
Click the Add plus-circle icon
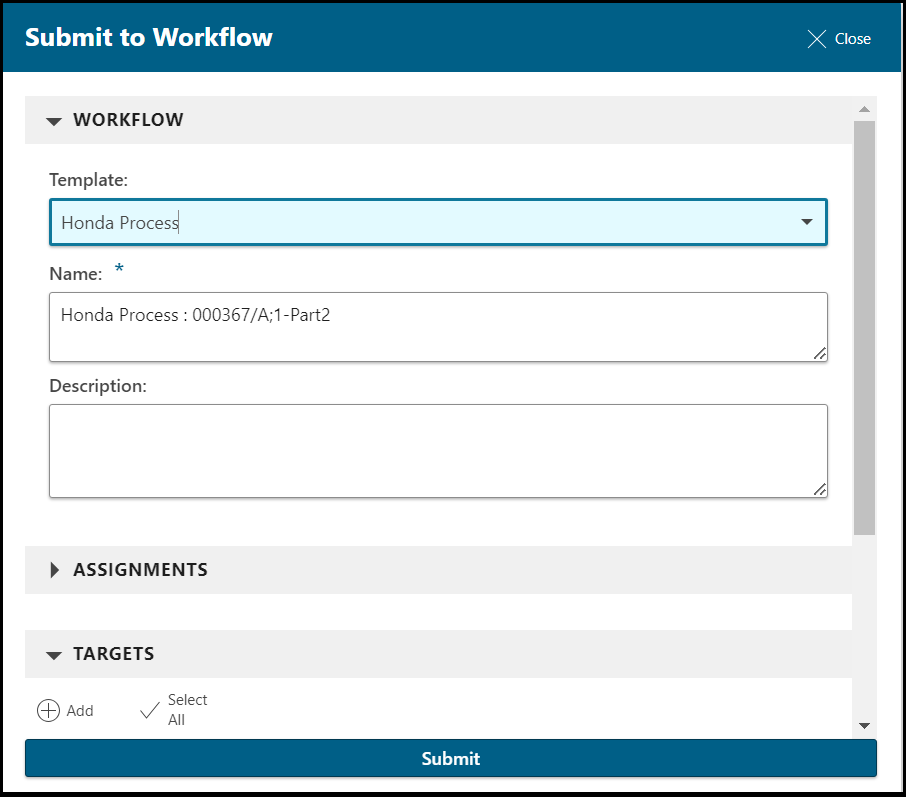tap(48, 711)
